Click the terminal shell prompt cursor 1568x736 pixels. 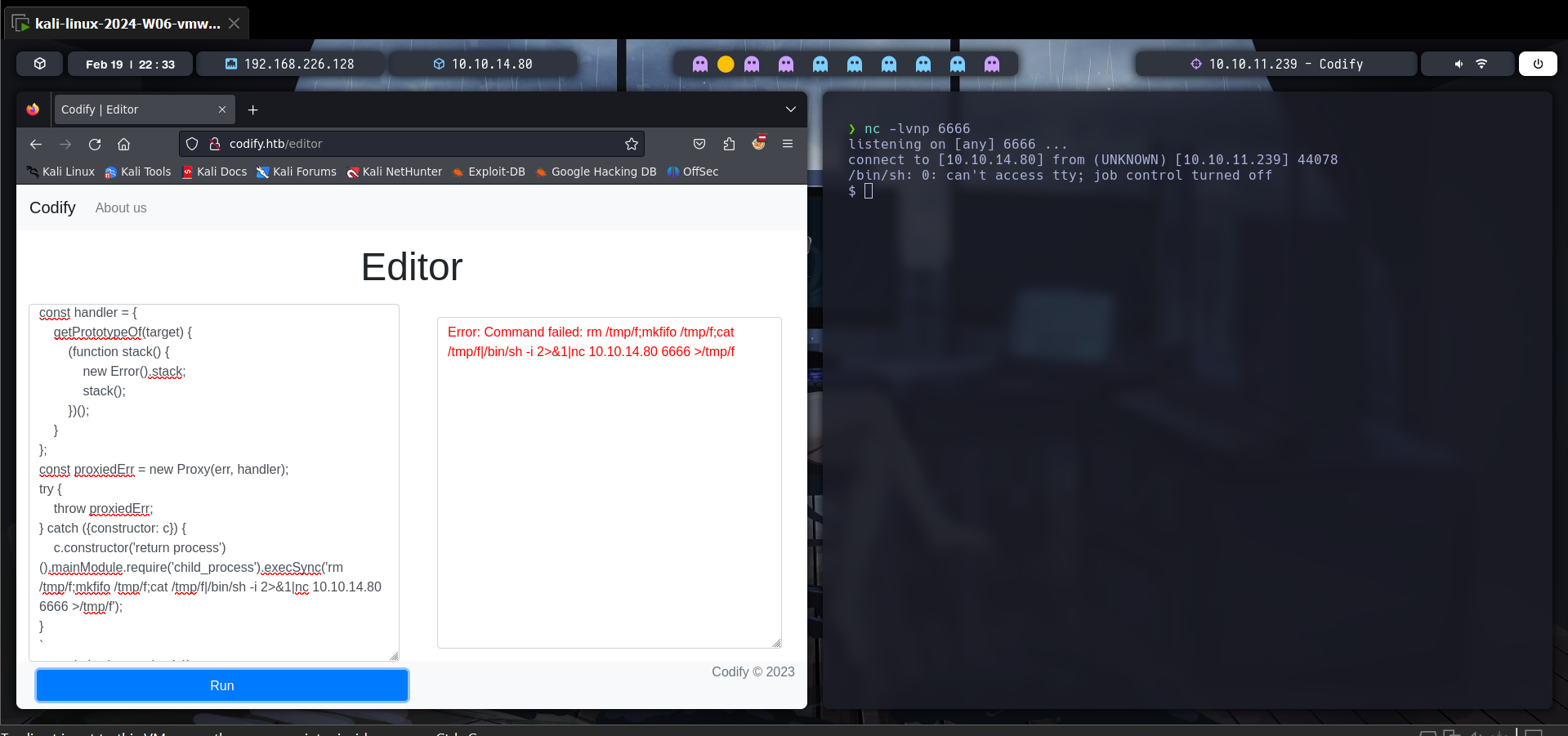[x=869, y=191]
